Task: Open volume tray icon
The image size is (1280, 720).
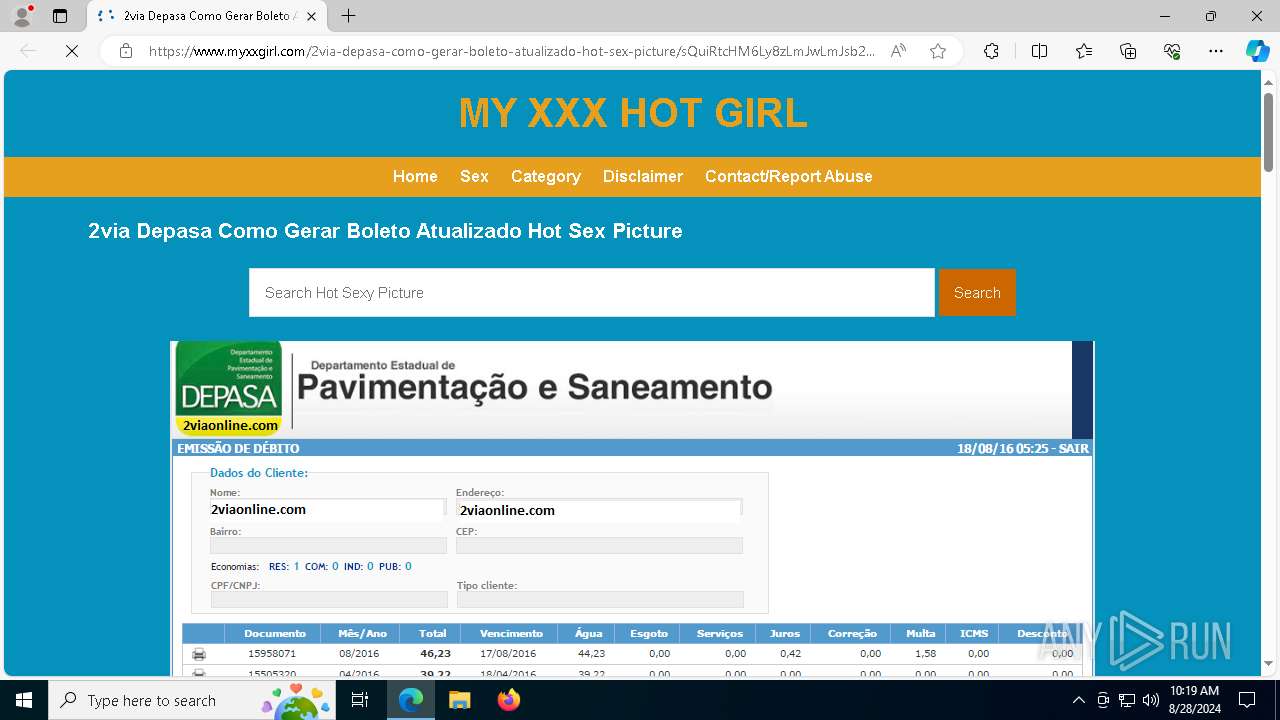Action: 1151,700
